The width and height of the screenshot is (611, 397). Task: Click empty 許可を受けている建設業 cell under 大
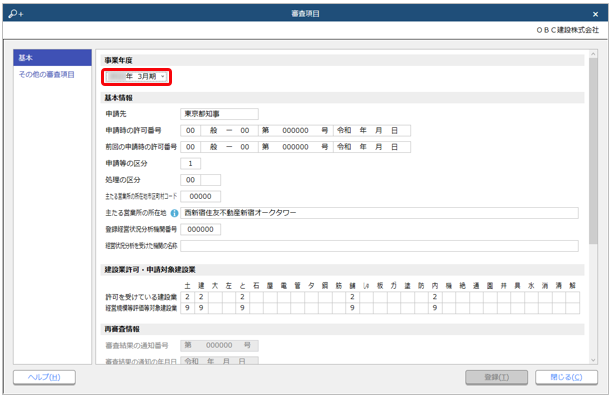click(x=215, y=297)
